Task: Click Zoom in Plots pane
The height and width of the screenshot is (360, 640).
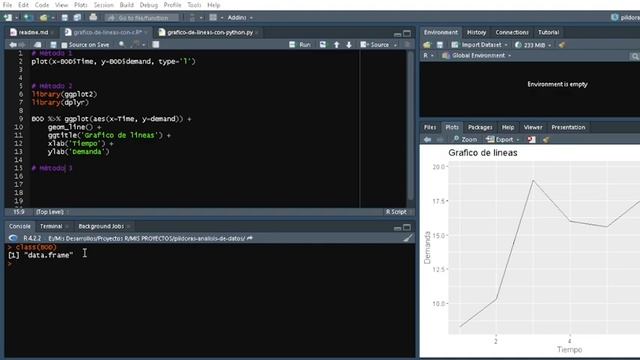Action: click(x=465, y=140)
